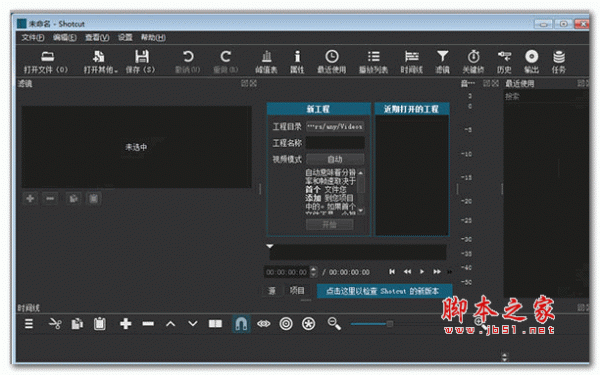Click the rewind playback button
This screenshot has height=375, width=600.
pyautogui.click(x=407, y=272)
